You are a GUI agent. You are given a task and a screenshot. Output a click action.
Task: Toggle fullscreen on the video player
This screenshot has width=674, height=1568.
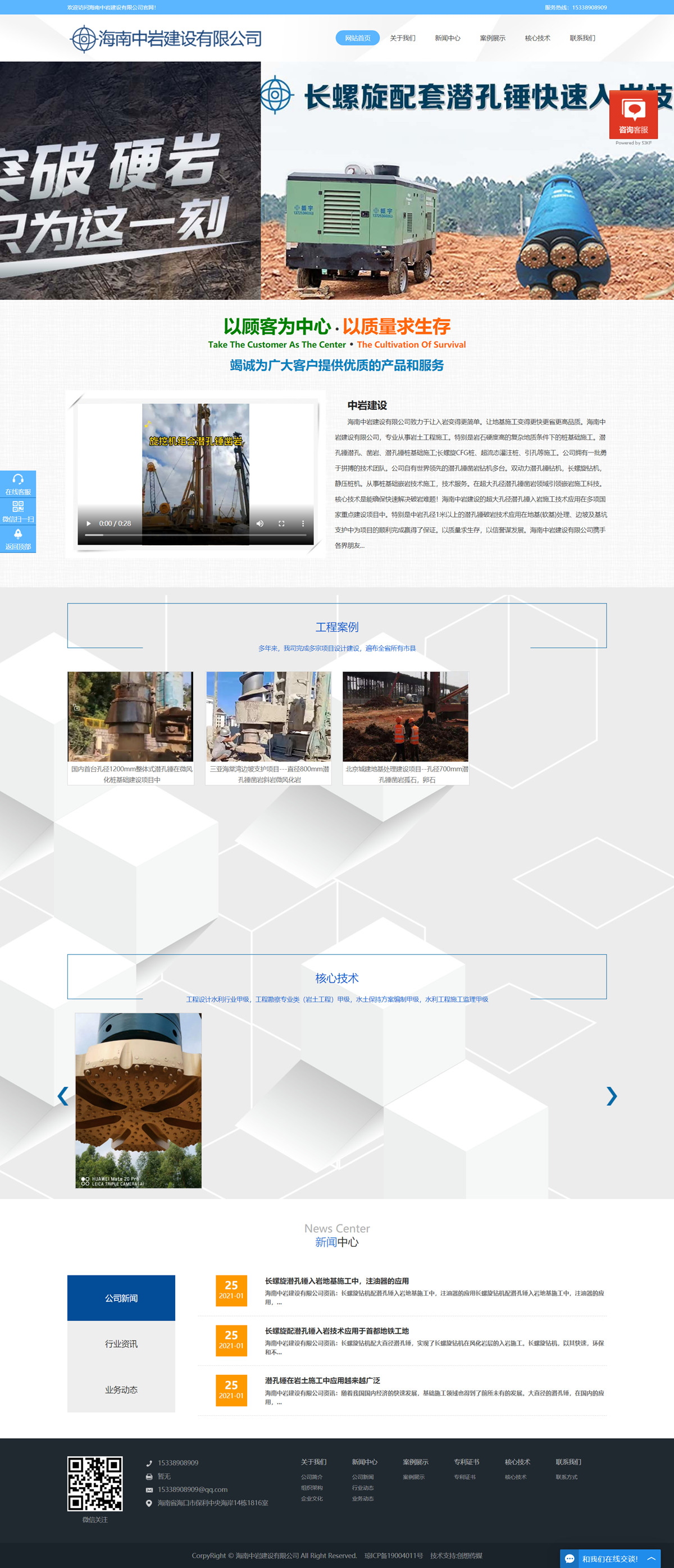[x=281, y=523]
